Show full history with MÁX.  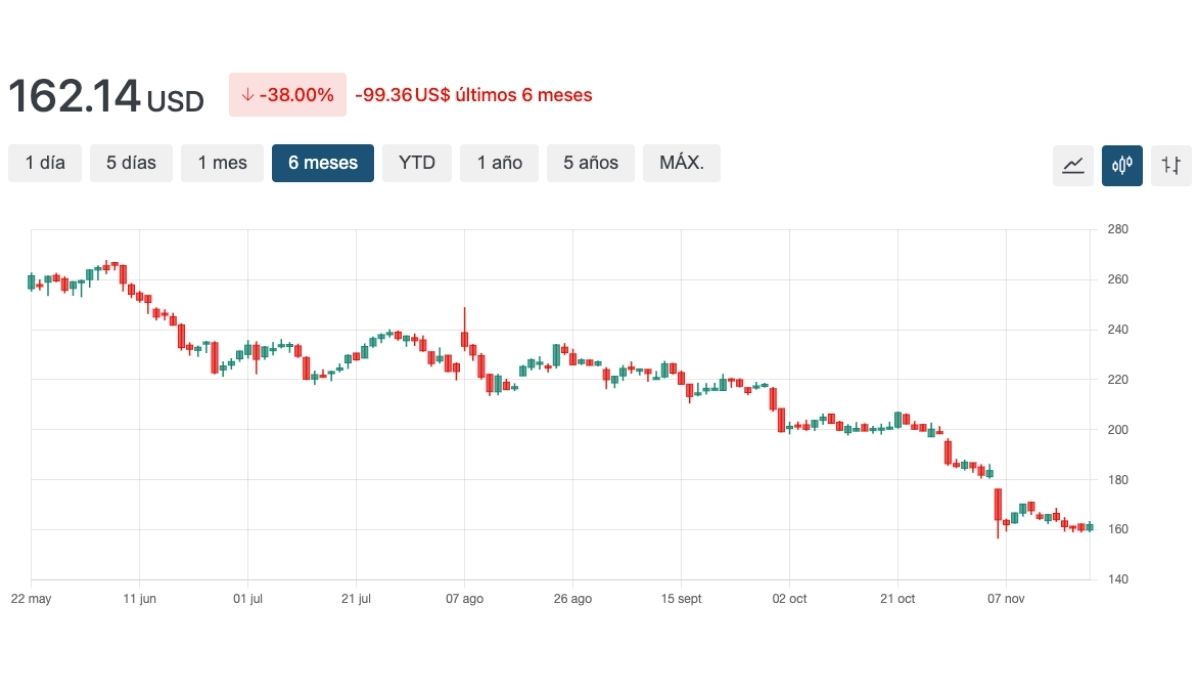tap(681, 163)
